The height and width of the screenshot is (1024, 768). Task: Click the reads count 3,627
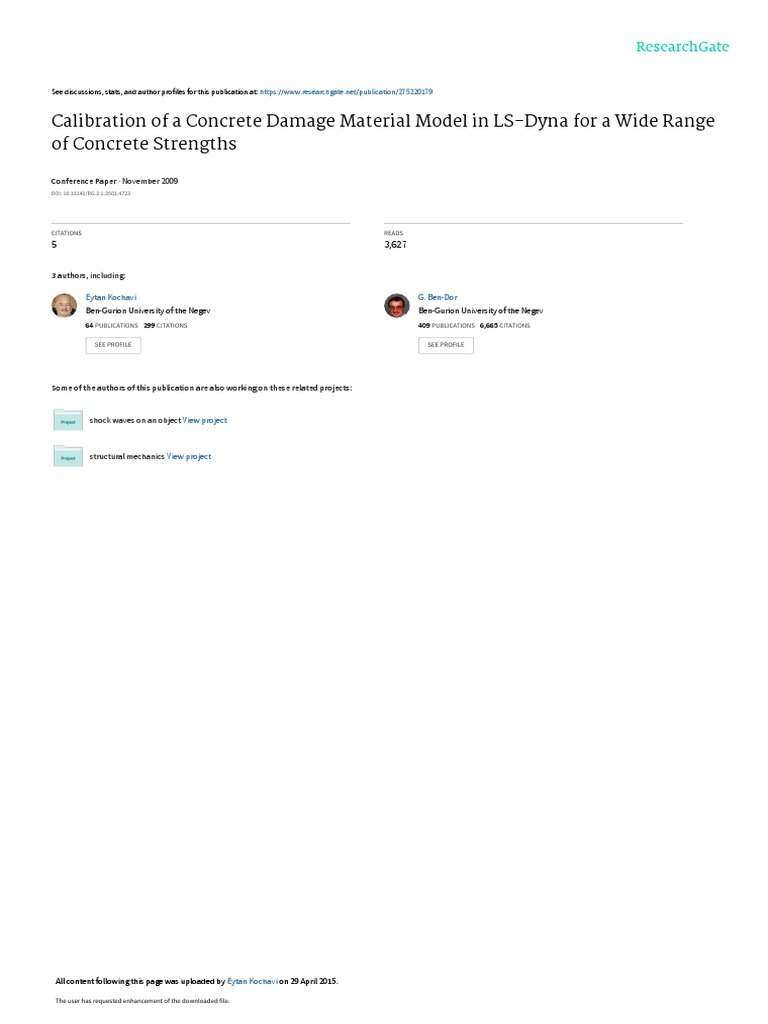point(395,244)
